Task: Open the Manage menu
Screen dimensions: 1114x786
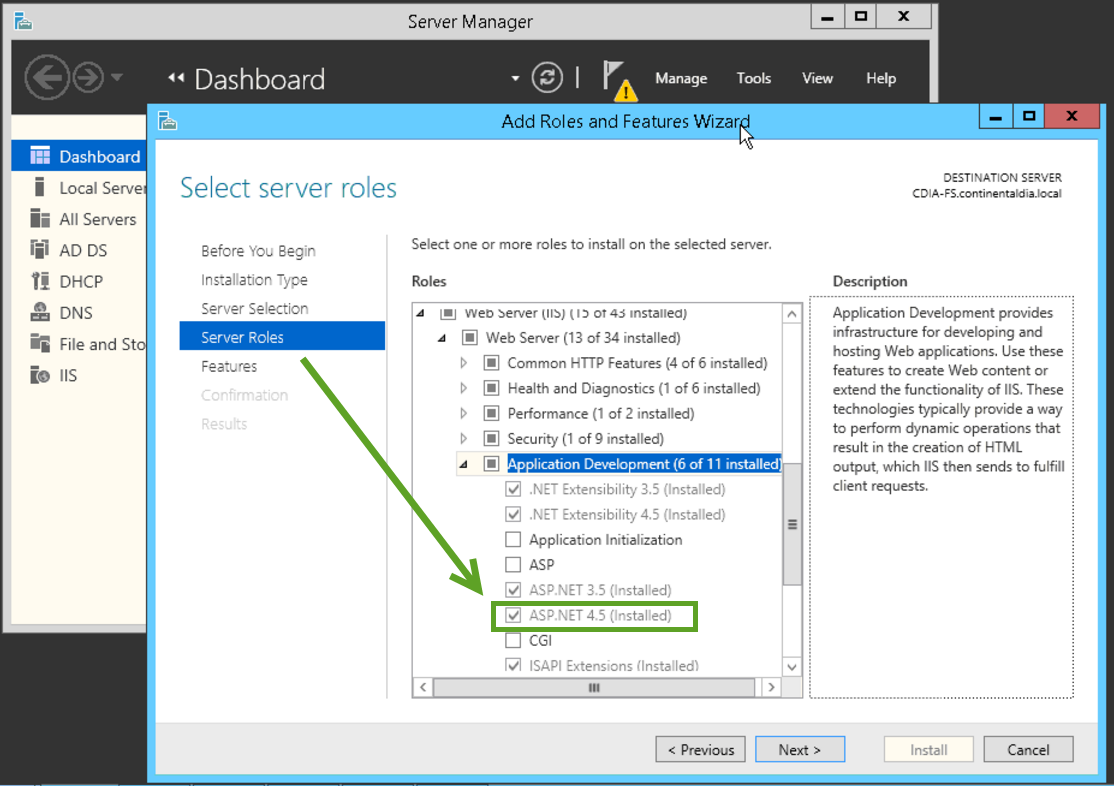Action: point(681,78)
